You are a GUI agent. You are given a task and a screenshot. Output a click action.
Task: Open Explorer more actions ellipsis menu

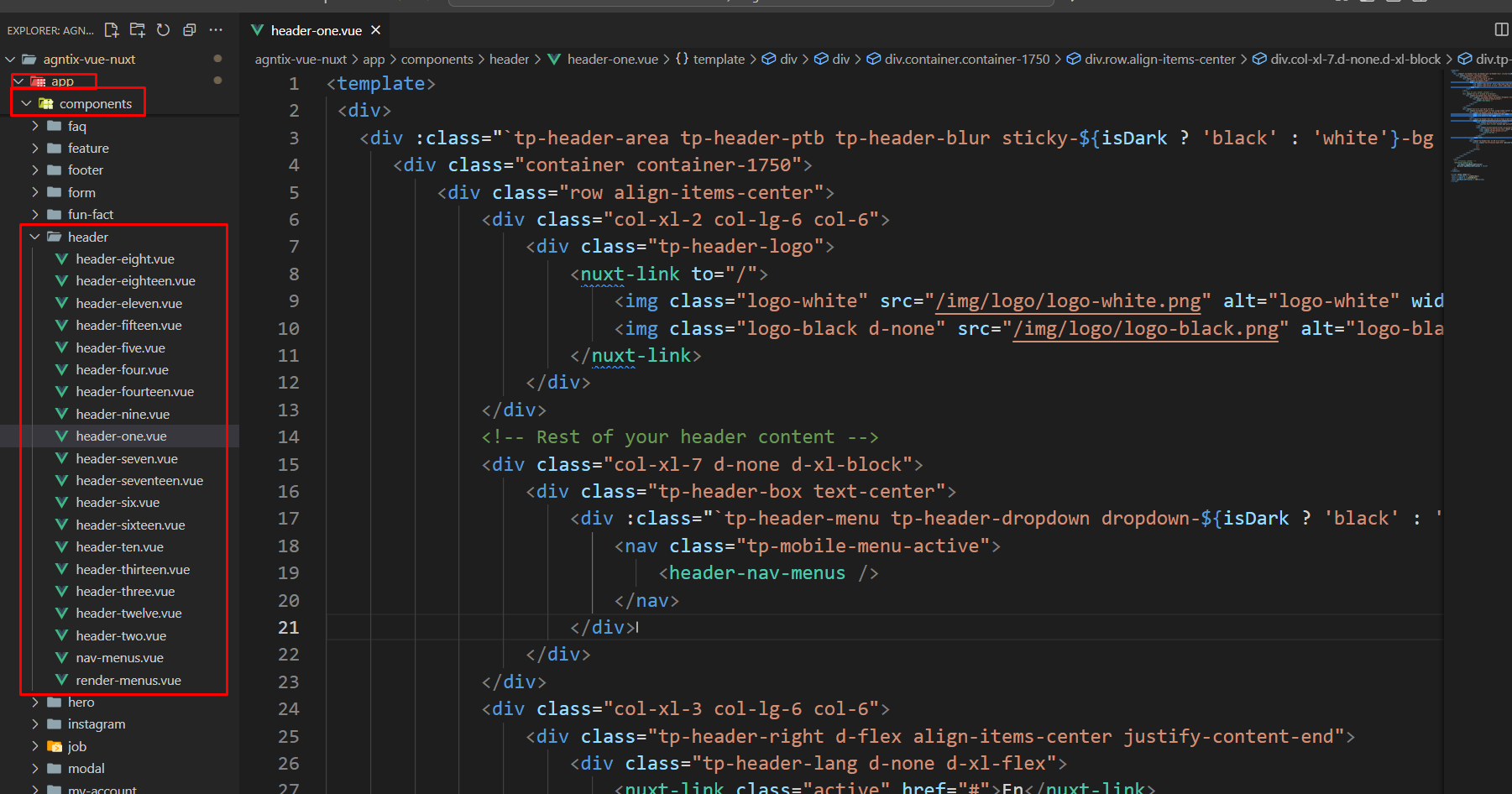tap(216, 30)
